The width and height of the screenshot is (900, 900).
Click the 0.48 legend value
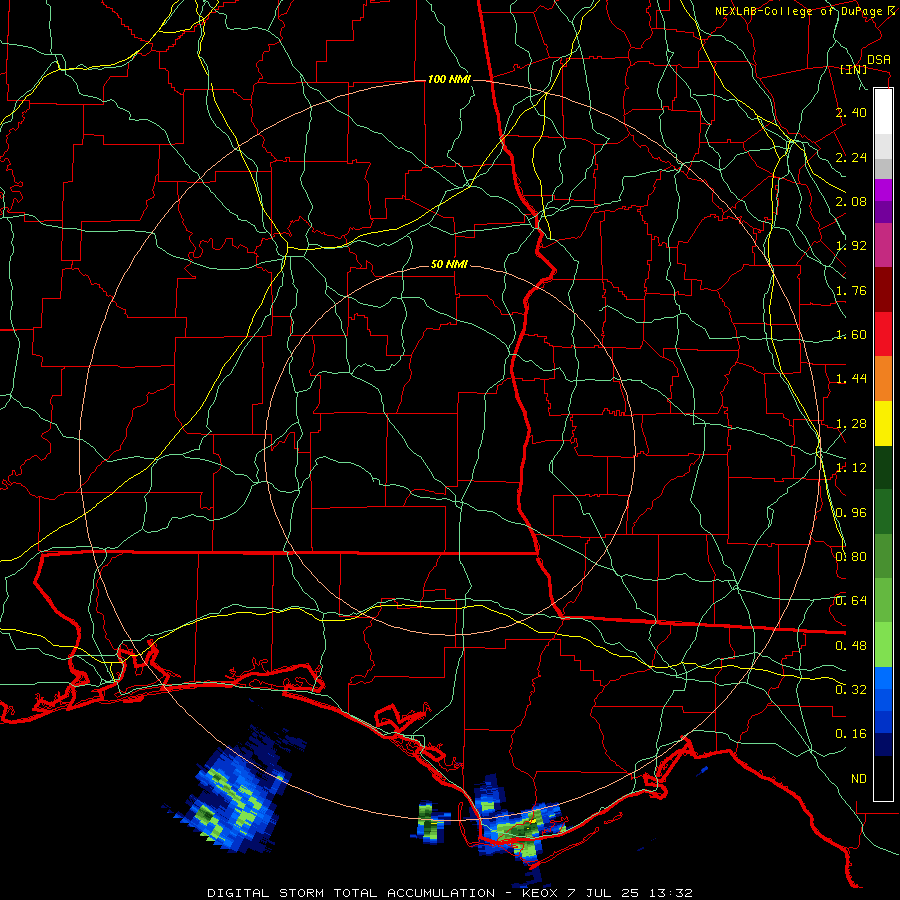click(x=851, y=646)
